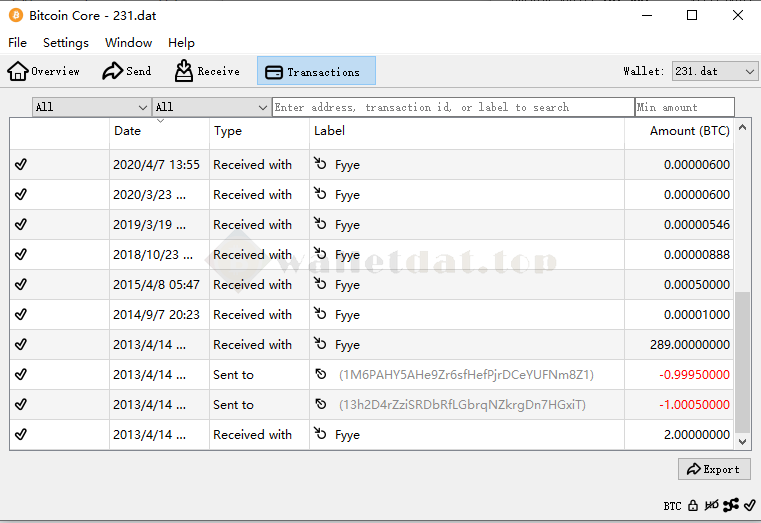This screenshot has height=523, width=761.
Task: Open the Overview tab
Action: coord(44,71)
